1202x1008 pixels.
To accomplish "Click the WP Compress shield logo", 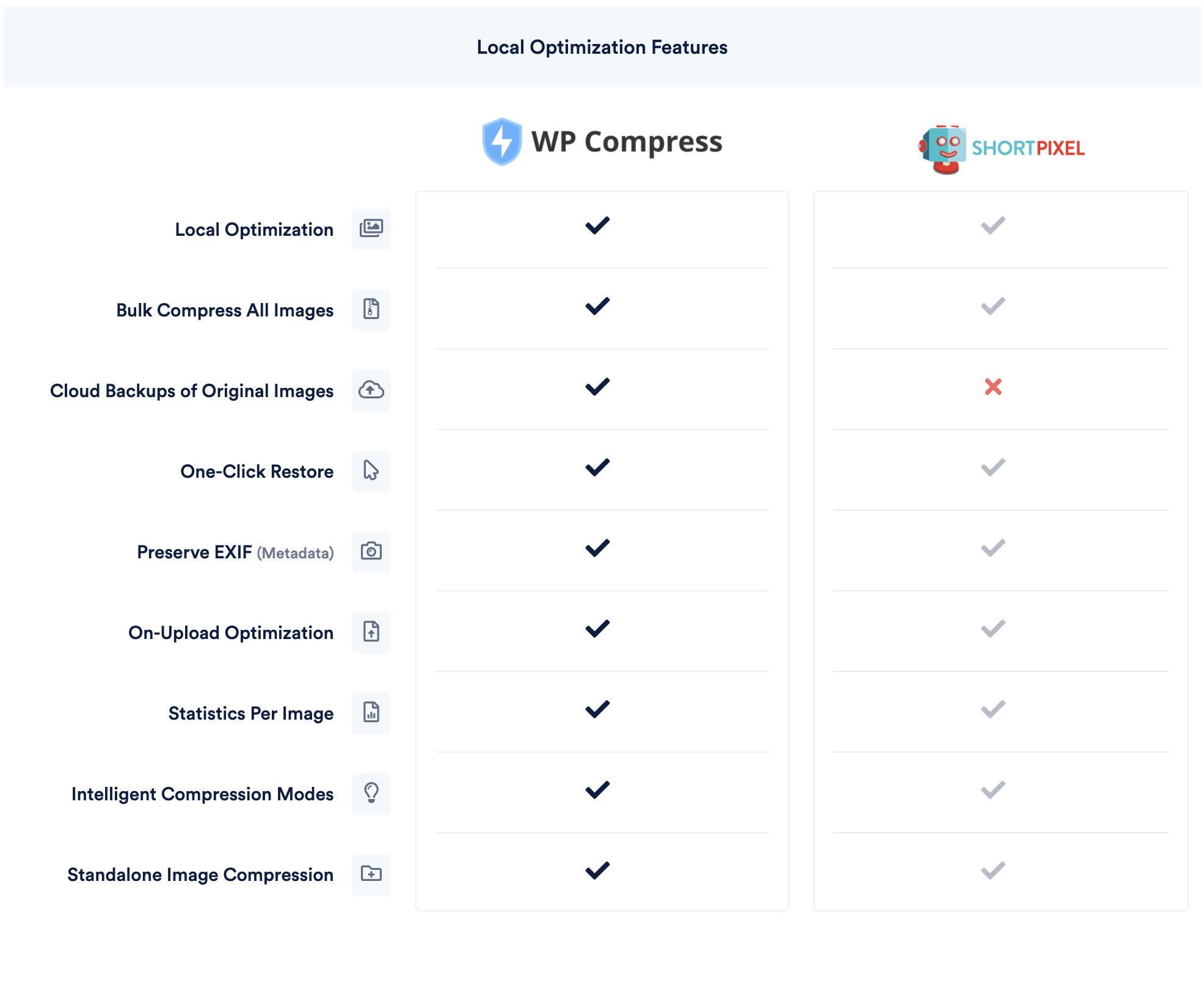I will pyautogui.click(x=501, y=142).
